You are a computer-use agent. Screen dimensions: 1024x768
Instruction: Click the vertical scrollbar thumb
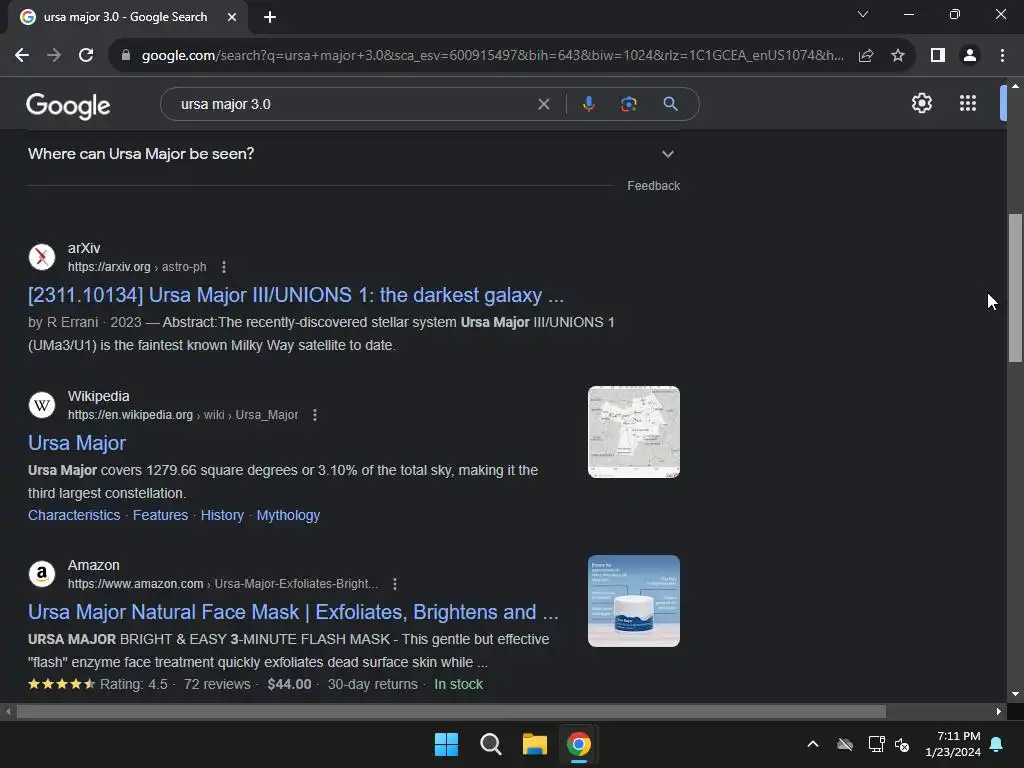click(1015, 287)
